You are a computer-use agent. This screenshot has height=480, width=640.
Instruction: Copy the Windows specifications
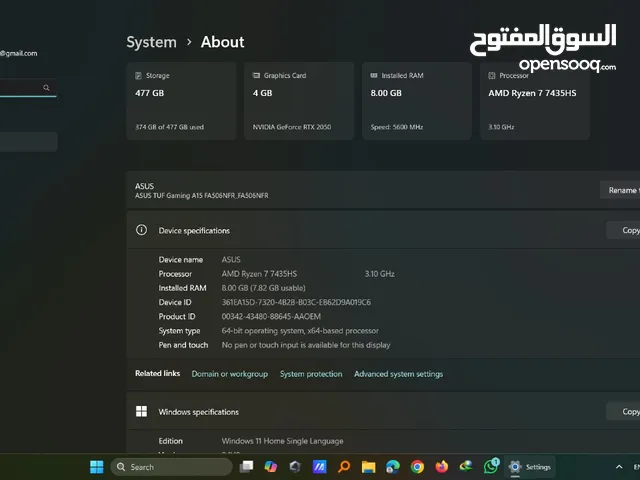coord(623,411)
